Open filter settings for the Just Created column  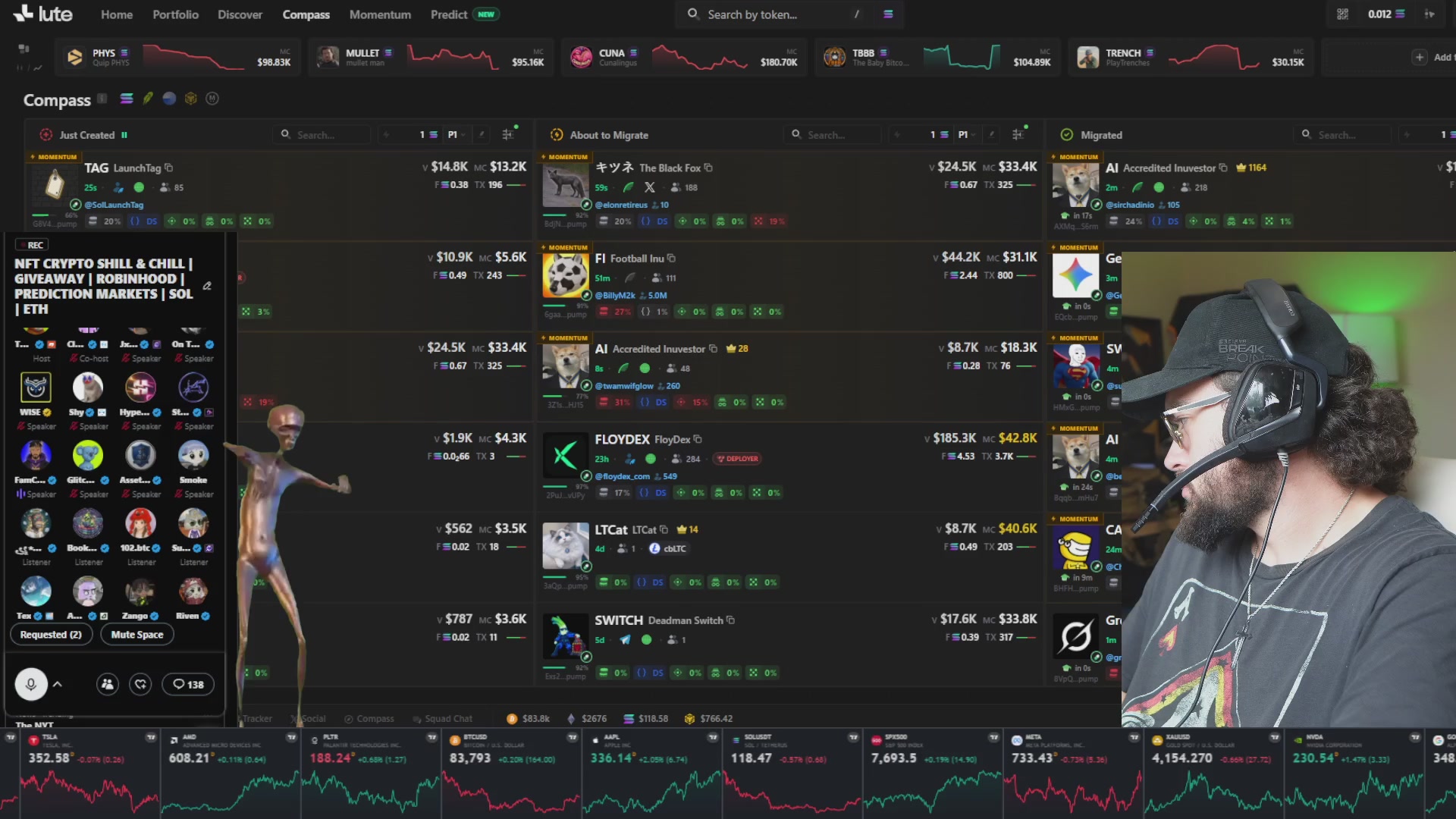click(508, 134)
